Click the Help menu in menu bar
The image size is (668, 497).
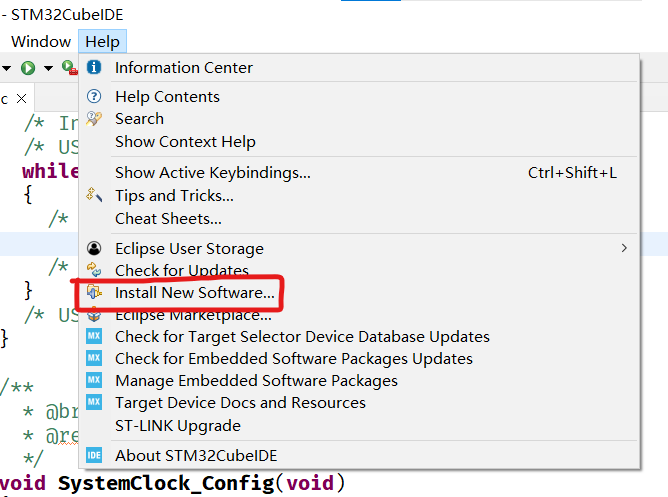coord(102,42)
